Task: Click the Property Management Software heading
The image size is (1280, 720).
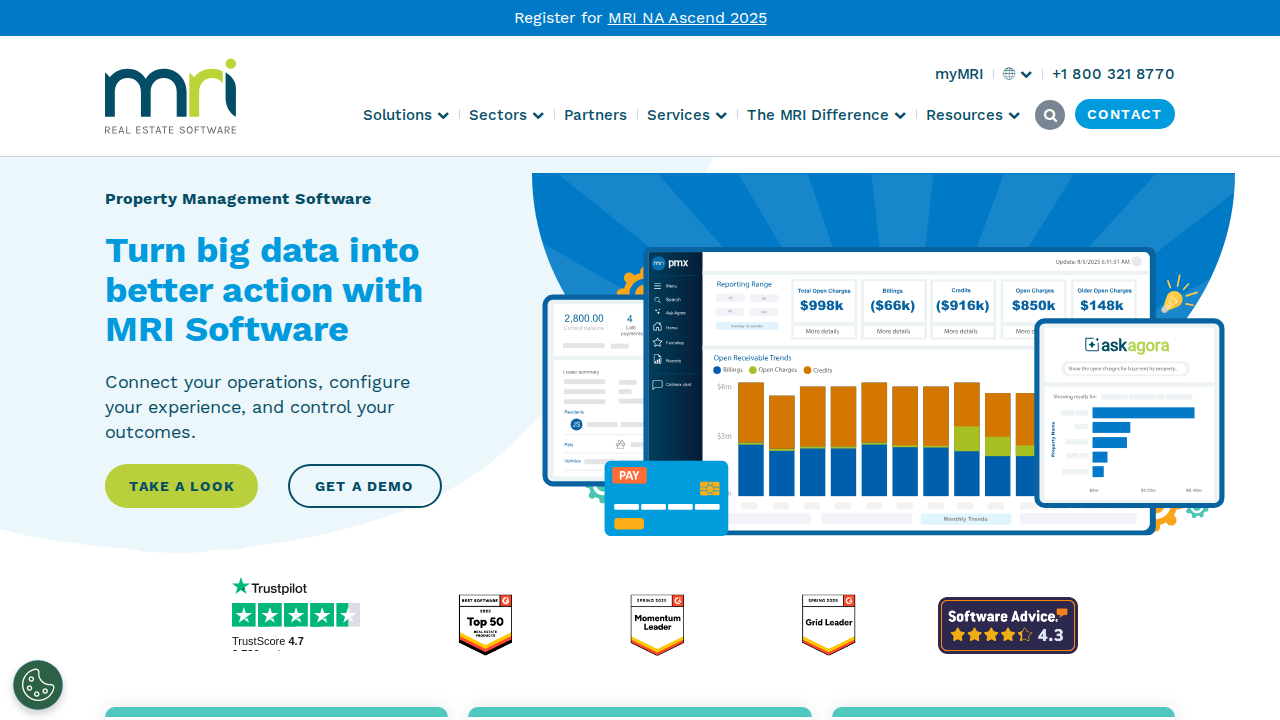Action: (238, 199)
